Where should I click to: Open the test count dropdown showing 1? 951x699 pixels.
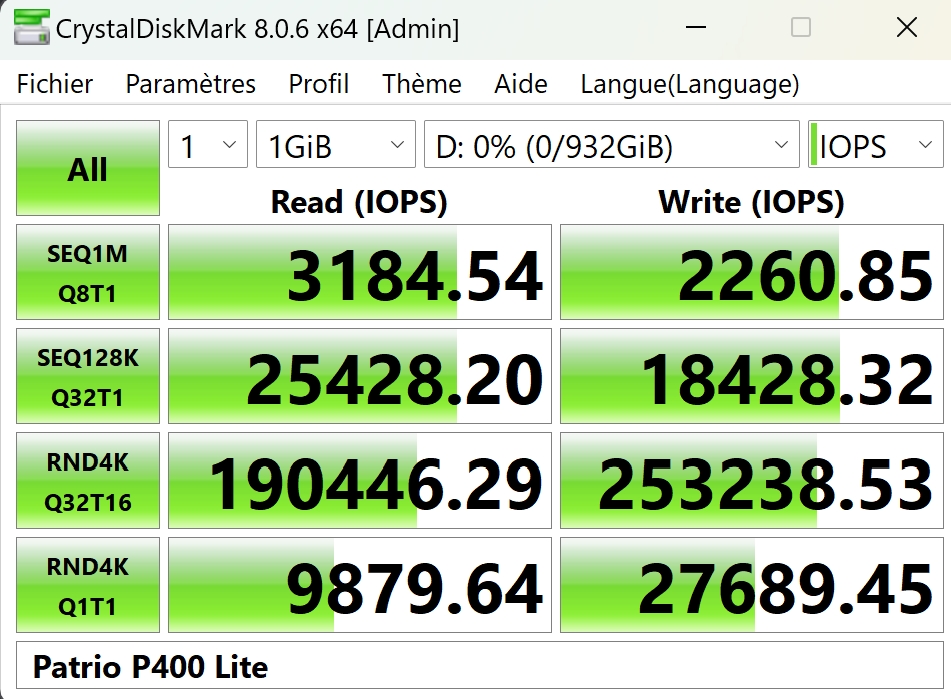[207, 148]
